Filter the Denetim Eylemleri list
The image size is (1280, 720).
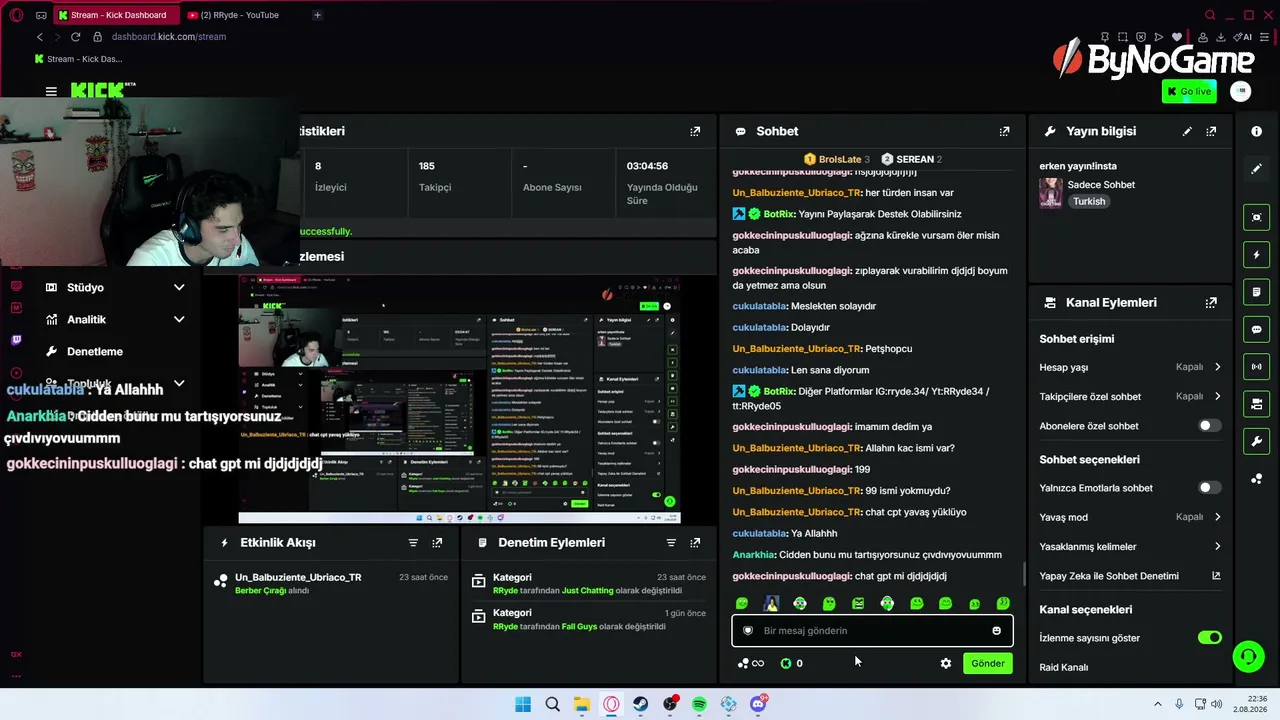coord(671,542)
